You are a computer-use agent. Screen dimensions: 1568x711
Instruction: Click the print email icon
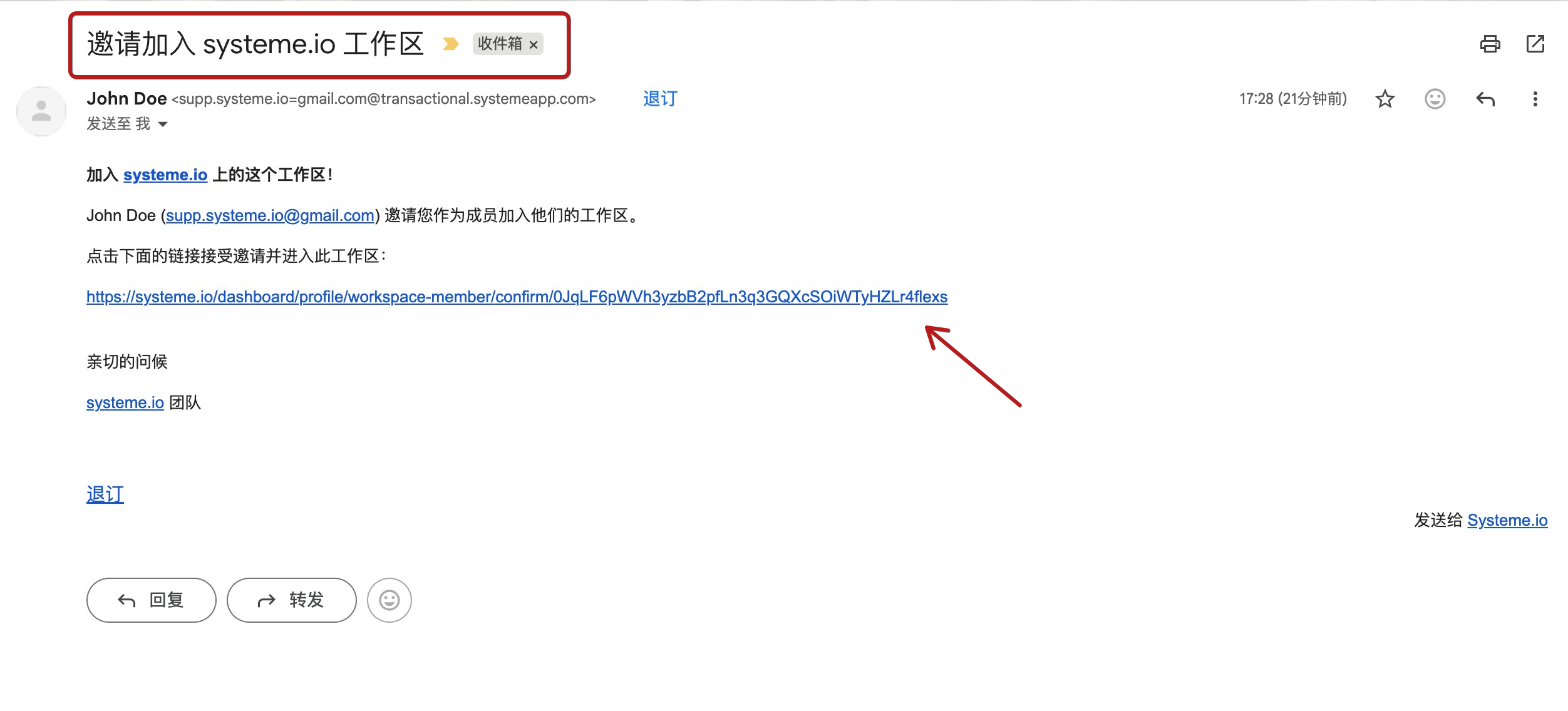tap(1490, 44)
